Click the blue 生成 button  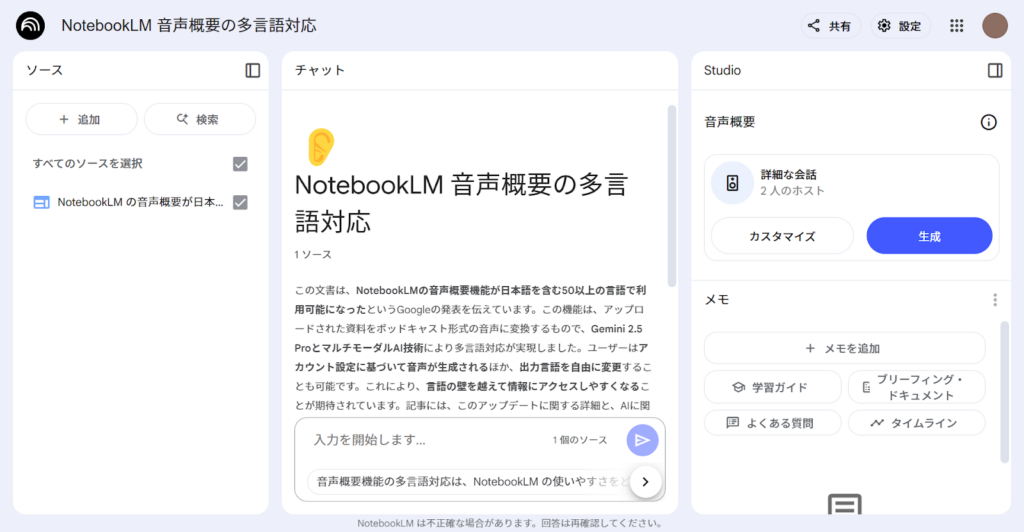(929, 236)
